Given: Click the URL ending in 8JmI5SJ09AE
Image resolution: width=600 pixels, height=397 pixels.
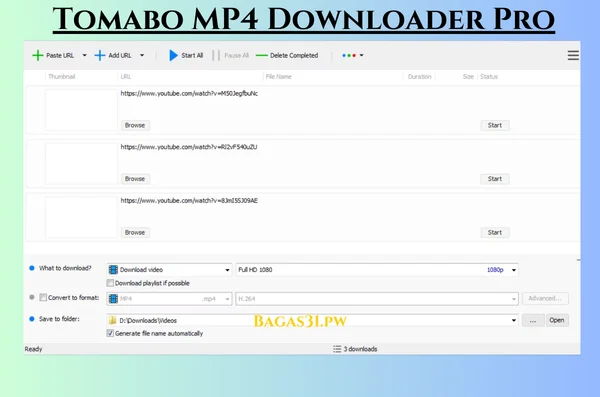Looking at the screenshot, I should point(189,201).
